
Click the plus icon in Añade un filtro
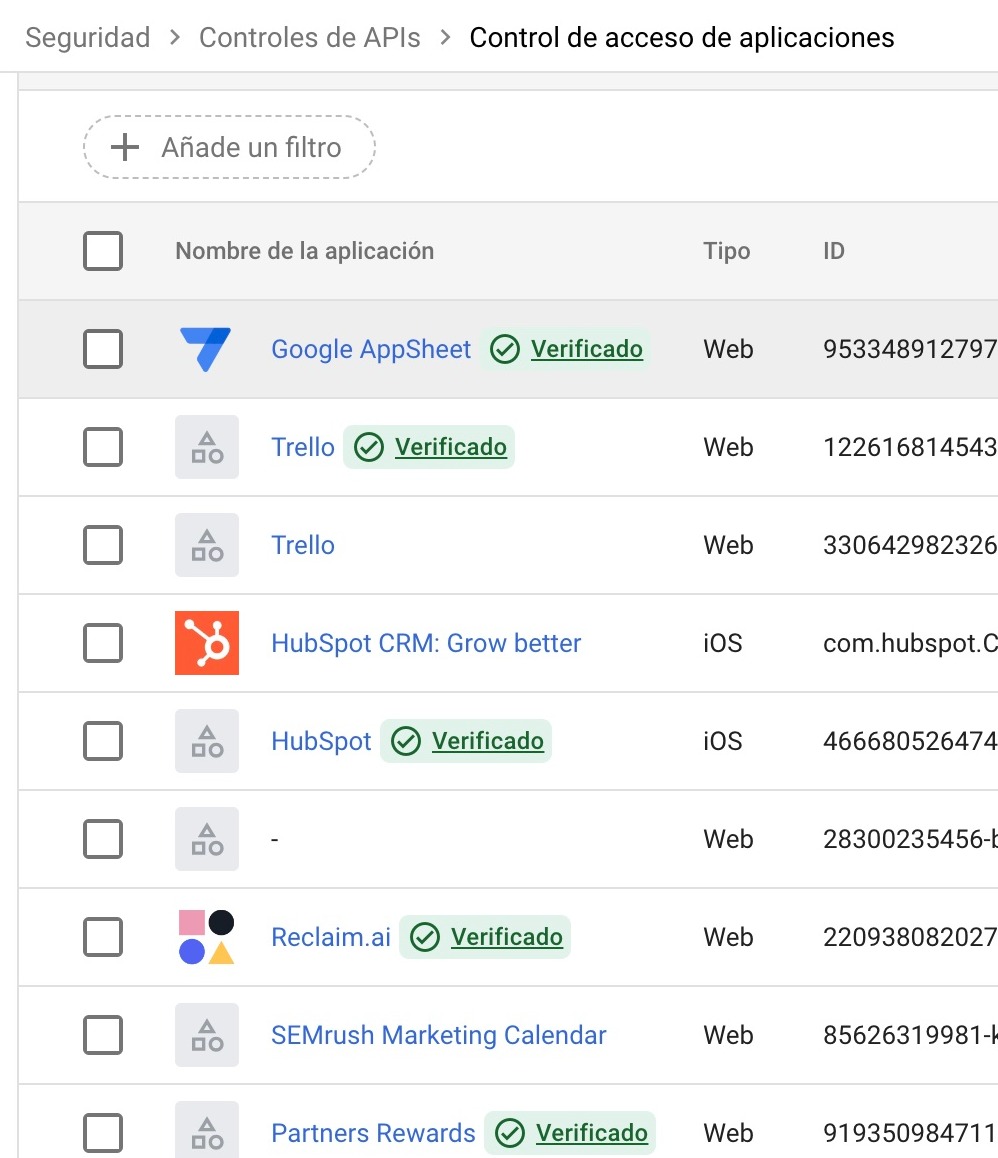tap(124, 148)
